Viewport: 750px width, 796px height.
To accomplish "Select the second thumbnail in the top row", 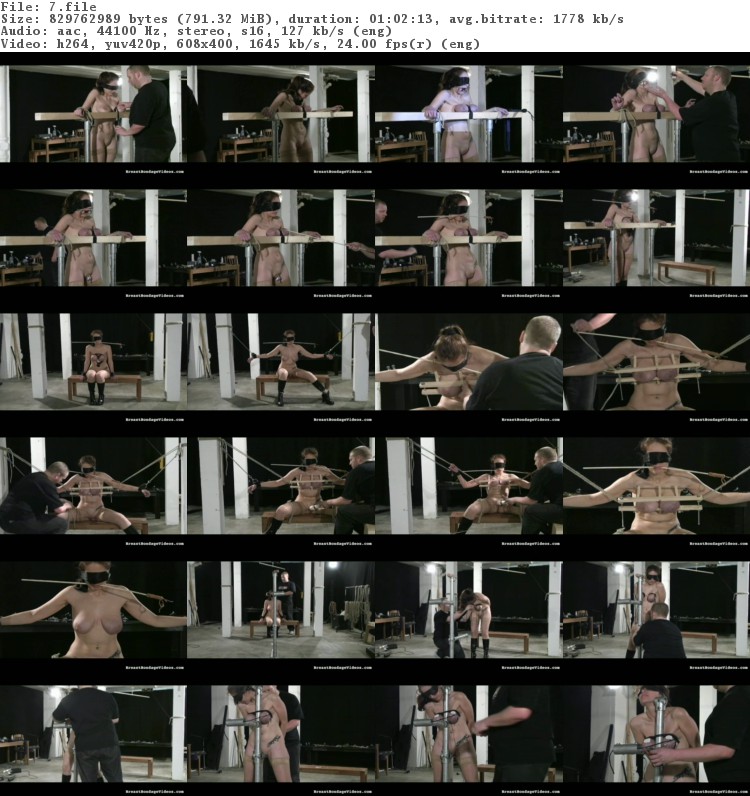I will pos(281,116).
